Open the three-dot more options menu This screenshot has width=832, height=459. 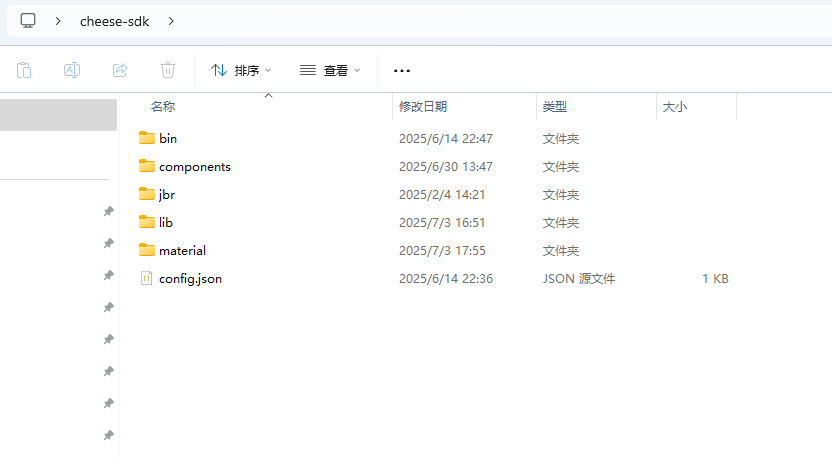coord(402,71)
